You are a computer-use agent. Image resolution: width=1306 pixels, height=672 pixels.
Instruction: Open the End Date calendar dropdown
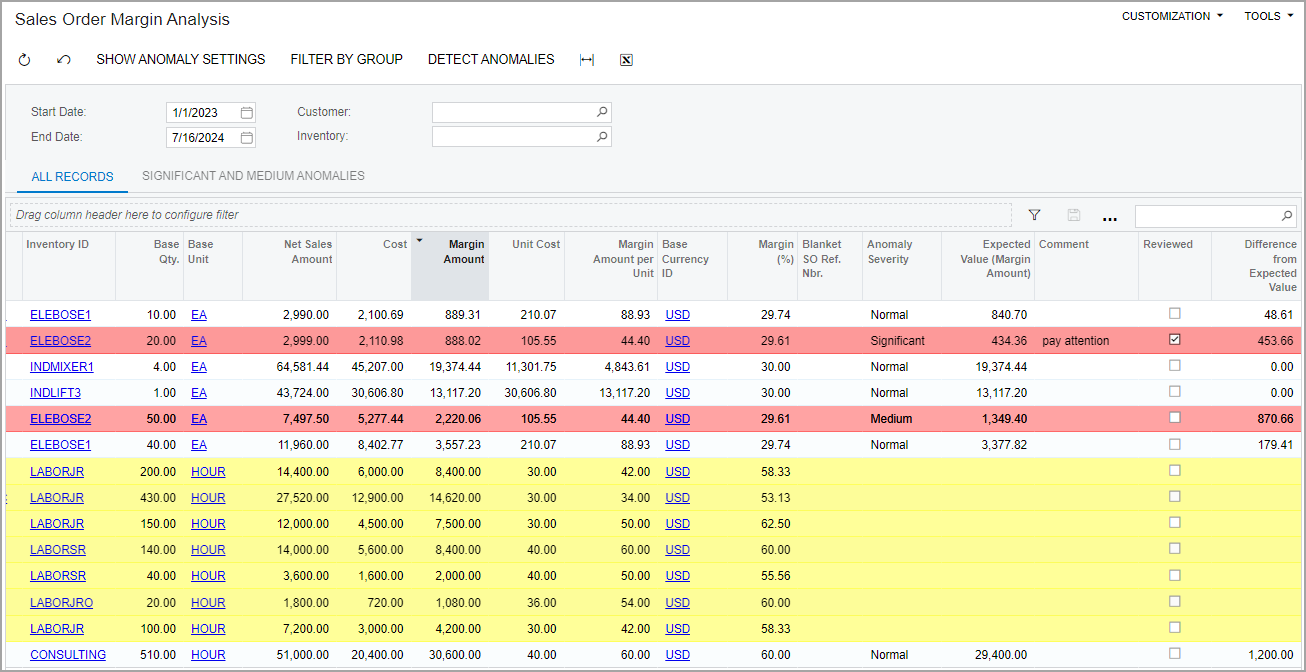point(247,138)
